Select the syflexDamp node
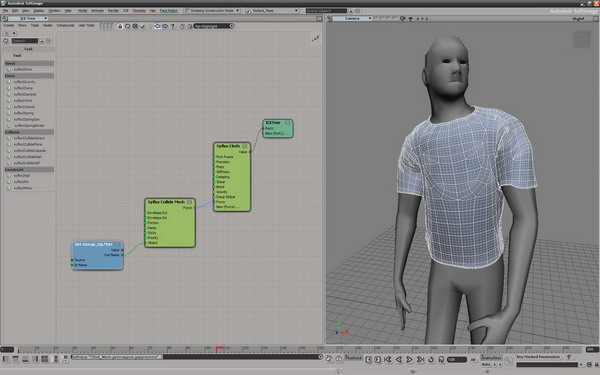The height and width of the screenshot is (375, 600). 23,88
